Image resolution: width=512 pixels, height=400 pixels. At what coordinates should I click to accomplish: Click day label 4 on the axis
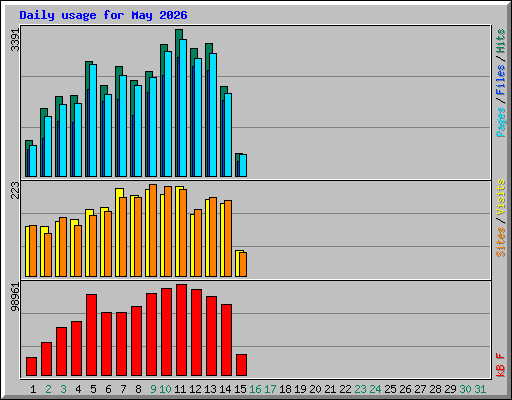pyautogui.click(x=78, y=389)
